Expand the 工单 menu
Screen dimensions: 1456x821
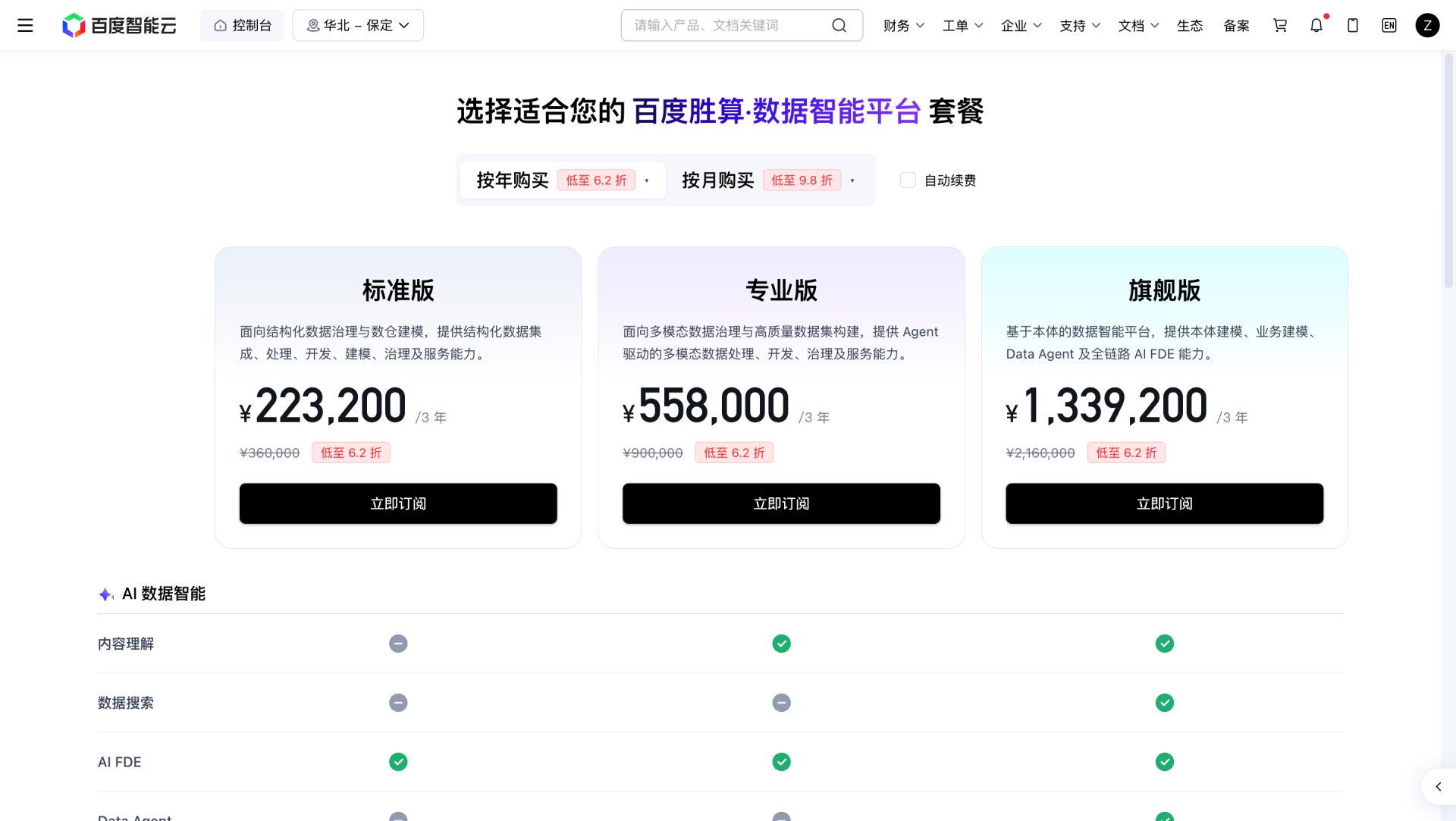[962, 25]
